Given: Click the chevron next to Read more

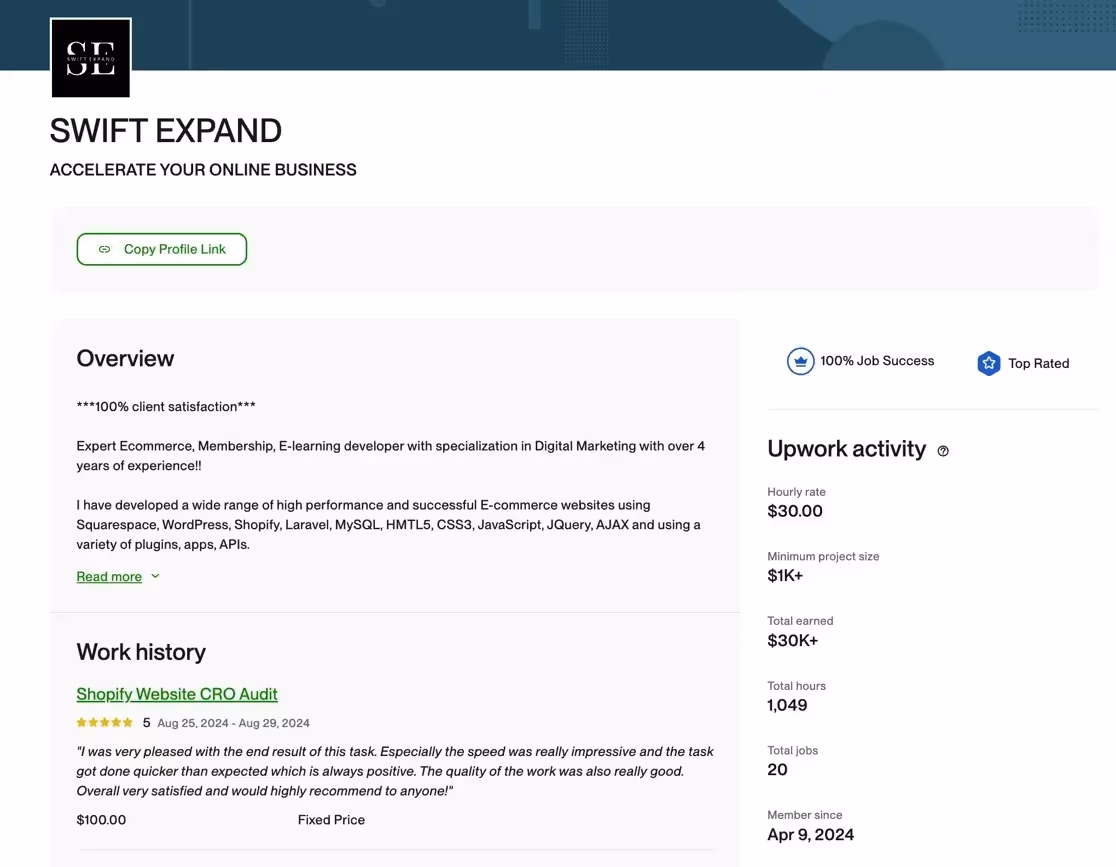Looking at the screenshot, I should coord(155,576).
